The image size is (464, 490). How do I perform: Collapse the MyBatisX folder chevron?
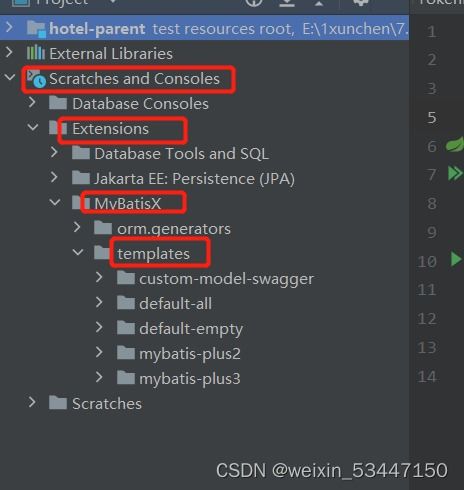[55, 202]
